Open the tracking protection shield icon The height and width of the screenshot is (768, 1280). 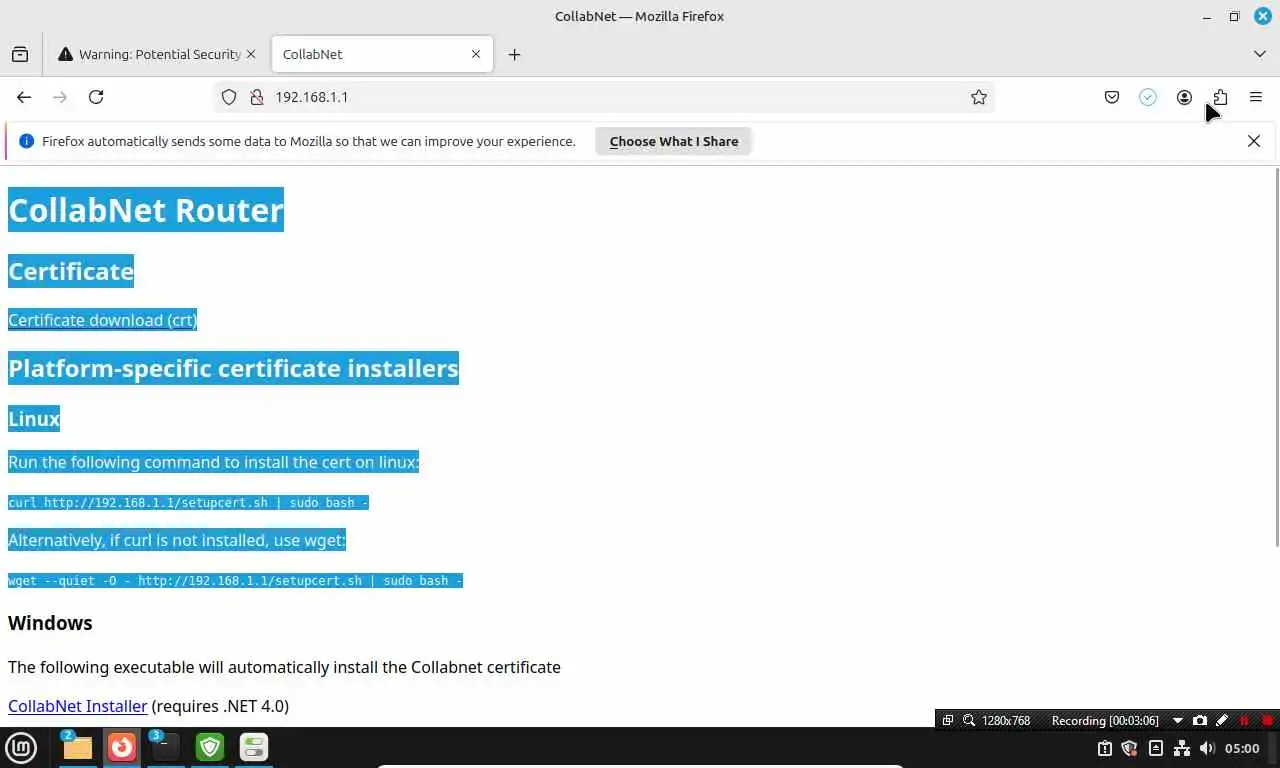[x=229, y=97]
